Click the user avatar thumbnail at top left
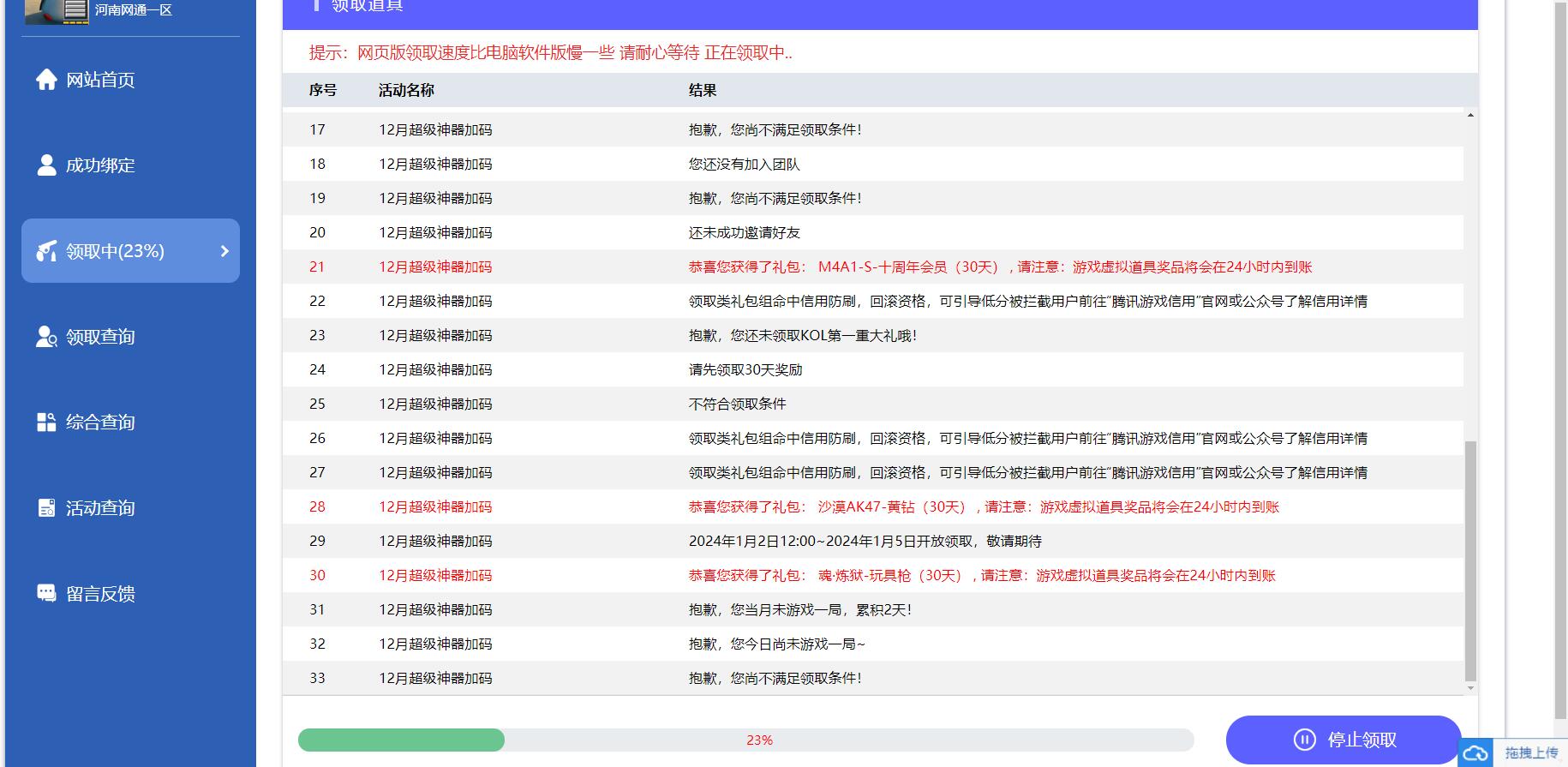The width and height of the screenshot is (1568, 767). pyautogui.click(x=57, y=11)
